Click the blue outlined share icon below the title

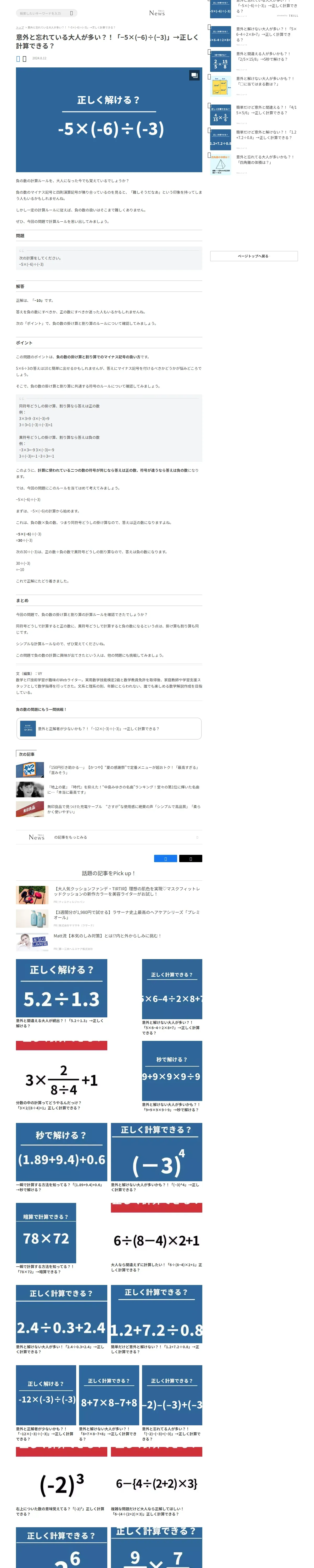18,59
